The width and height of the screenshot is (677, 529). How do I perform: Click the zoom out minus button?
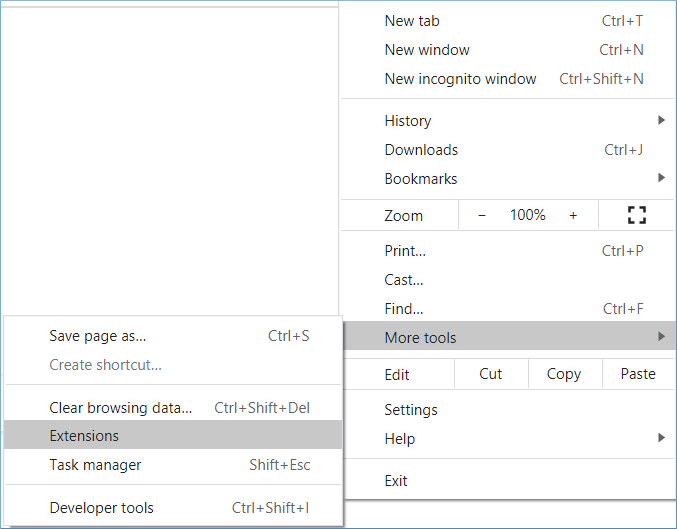(x=482, y=215)
